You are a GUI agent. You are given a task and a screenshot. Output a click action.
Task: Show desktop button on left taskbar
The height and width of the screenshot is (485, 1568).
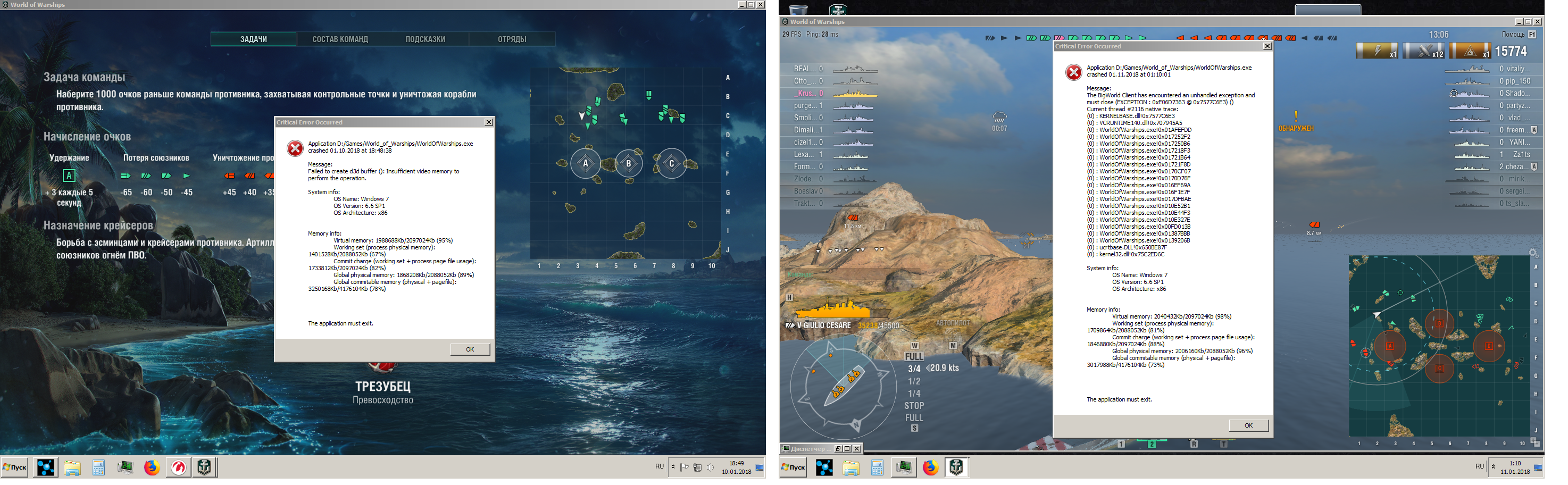tap(760, 467)
